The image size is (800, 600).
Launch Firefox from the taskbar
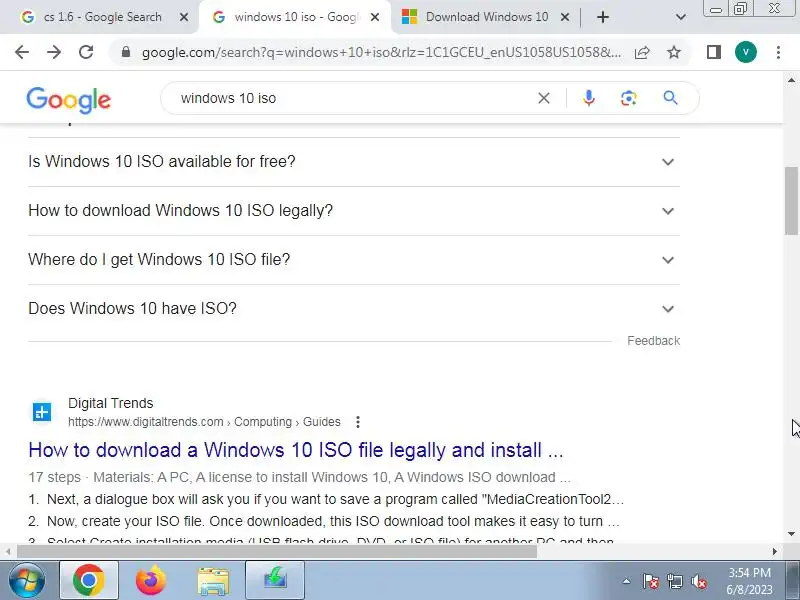click(x=151, y=580)
